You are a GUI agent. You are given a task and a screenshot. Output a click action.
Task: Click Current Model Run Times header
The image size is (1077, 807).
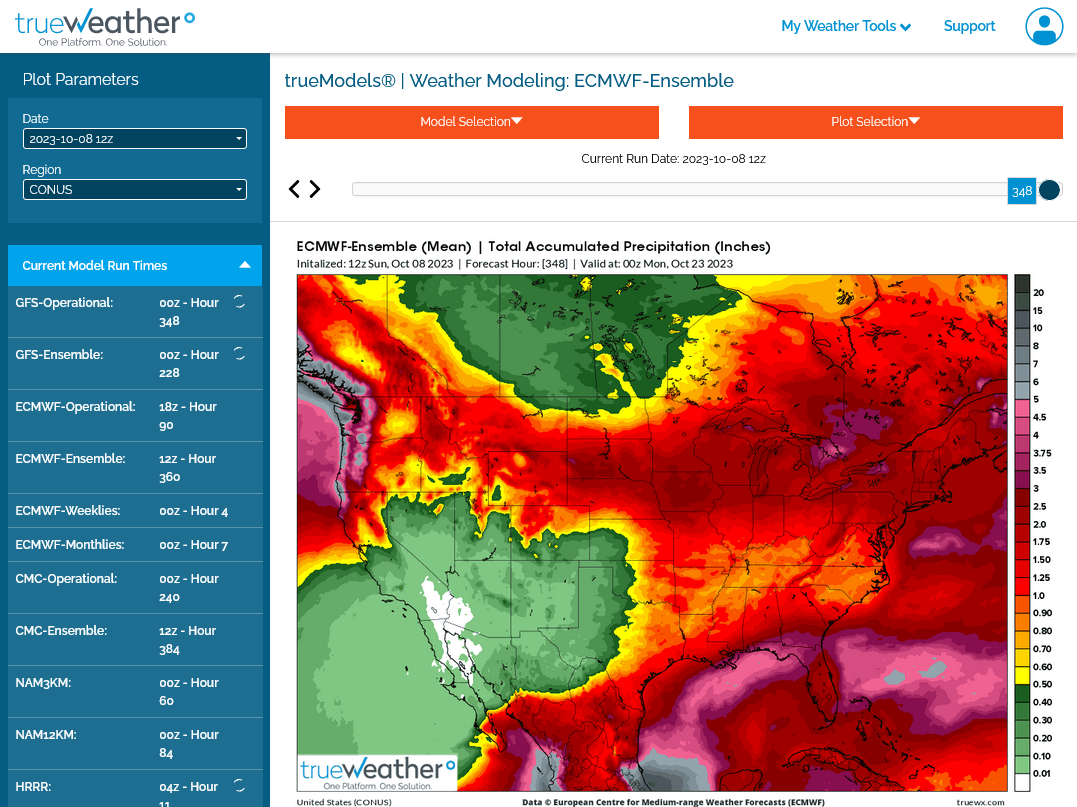135,265
